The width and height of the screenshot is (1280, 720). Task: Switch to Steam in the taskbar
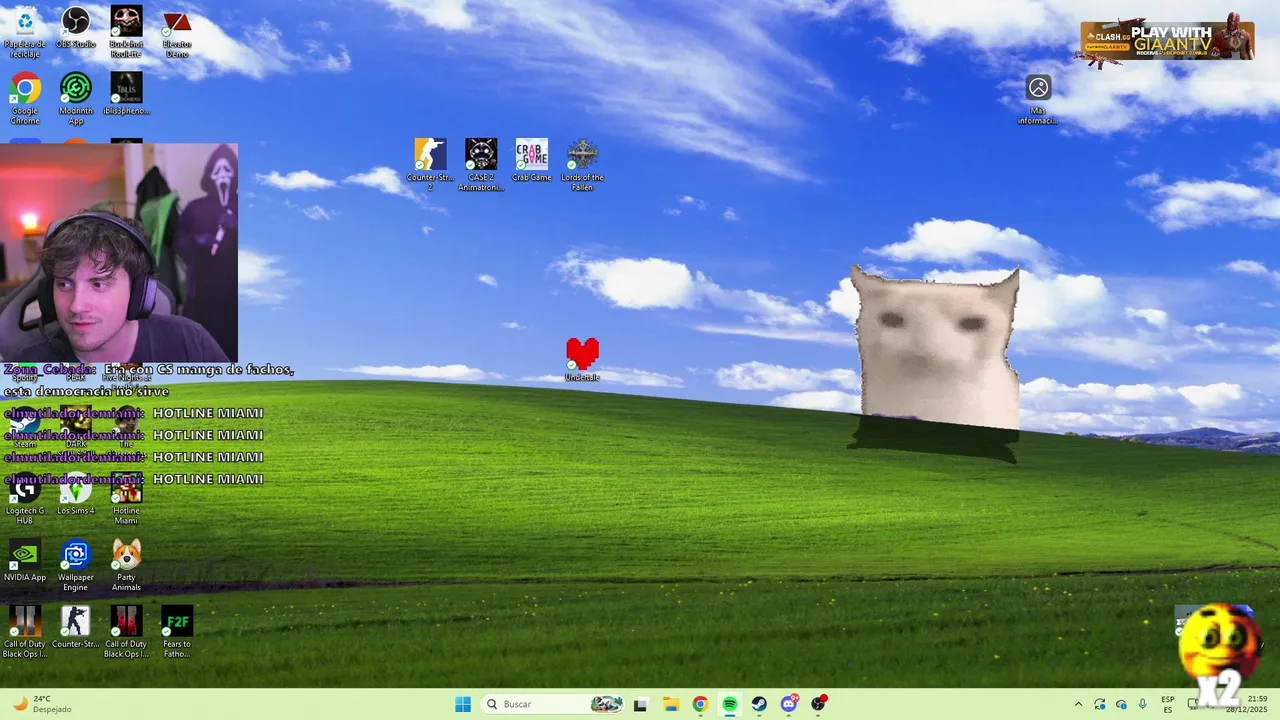(759, 704)
